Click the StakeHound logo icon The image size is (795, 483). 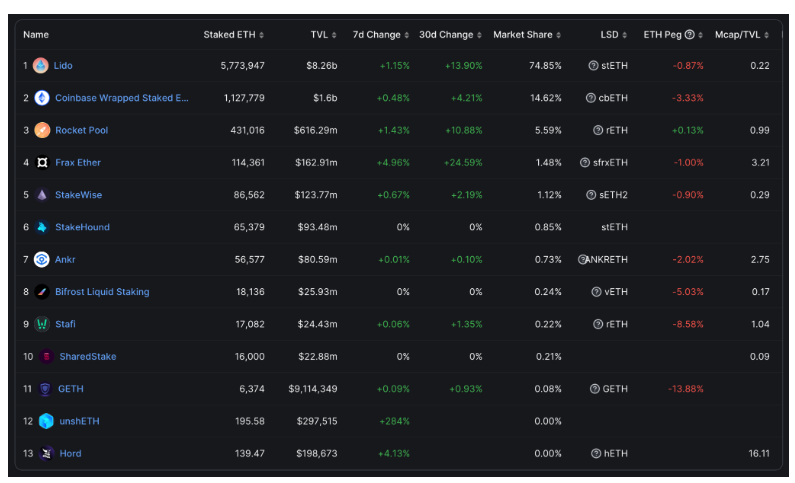[x=42, y=227]
